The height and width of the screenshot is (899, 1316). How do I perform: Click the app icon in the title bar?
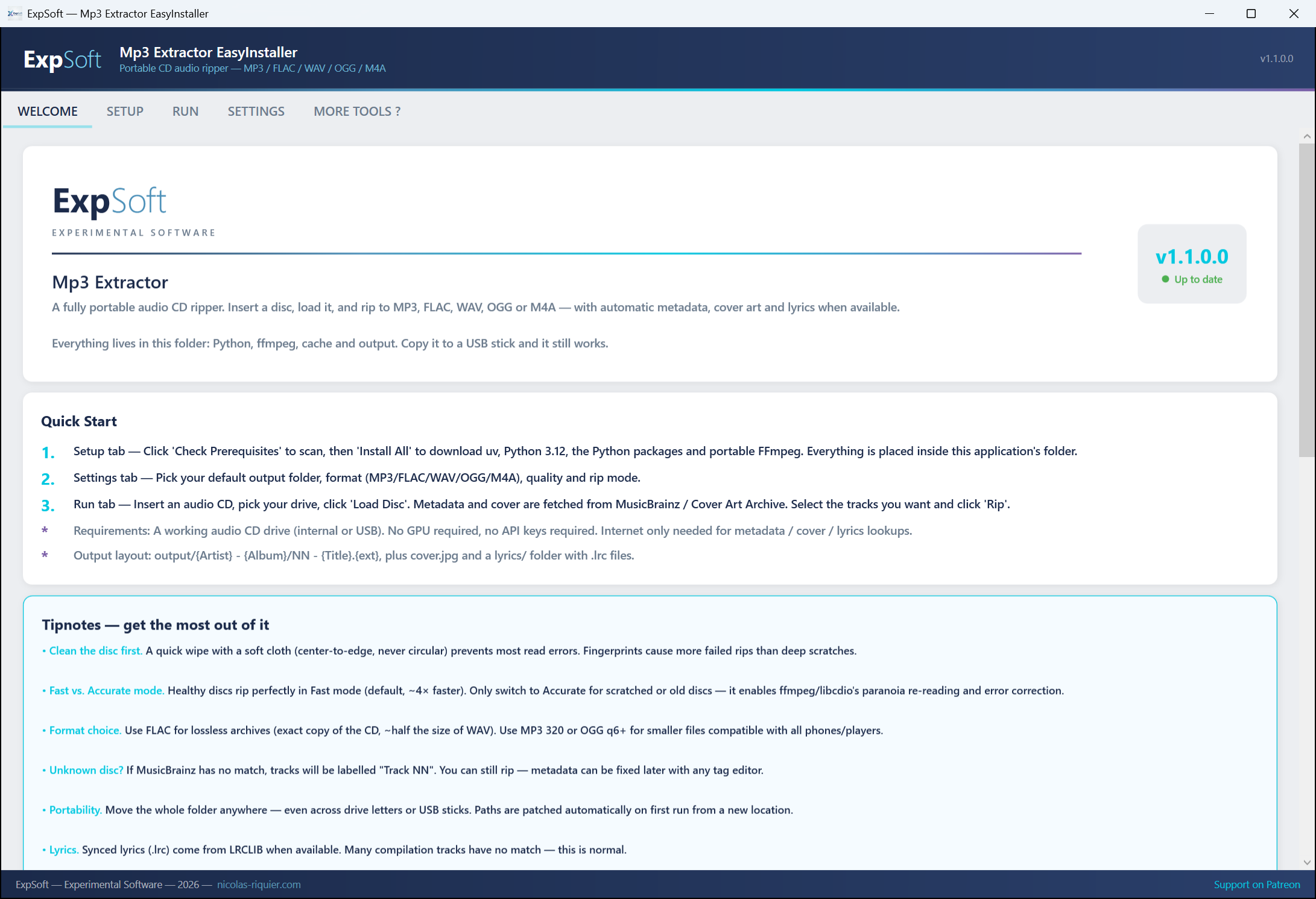point(14,13)
